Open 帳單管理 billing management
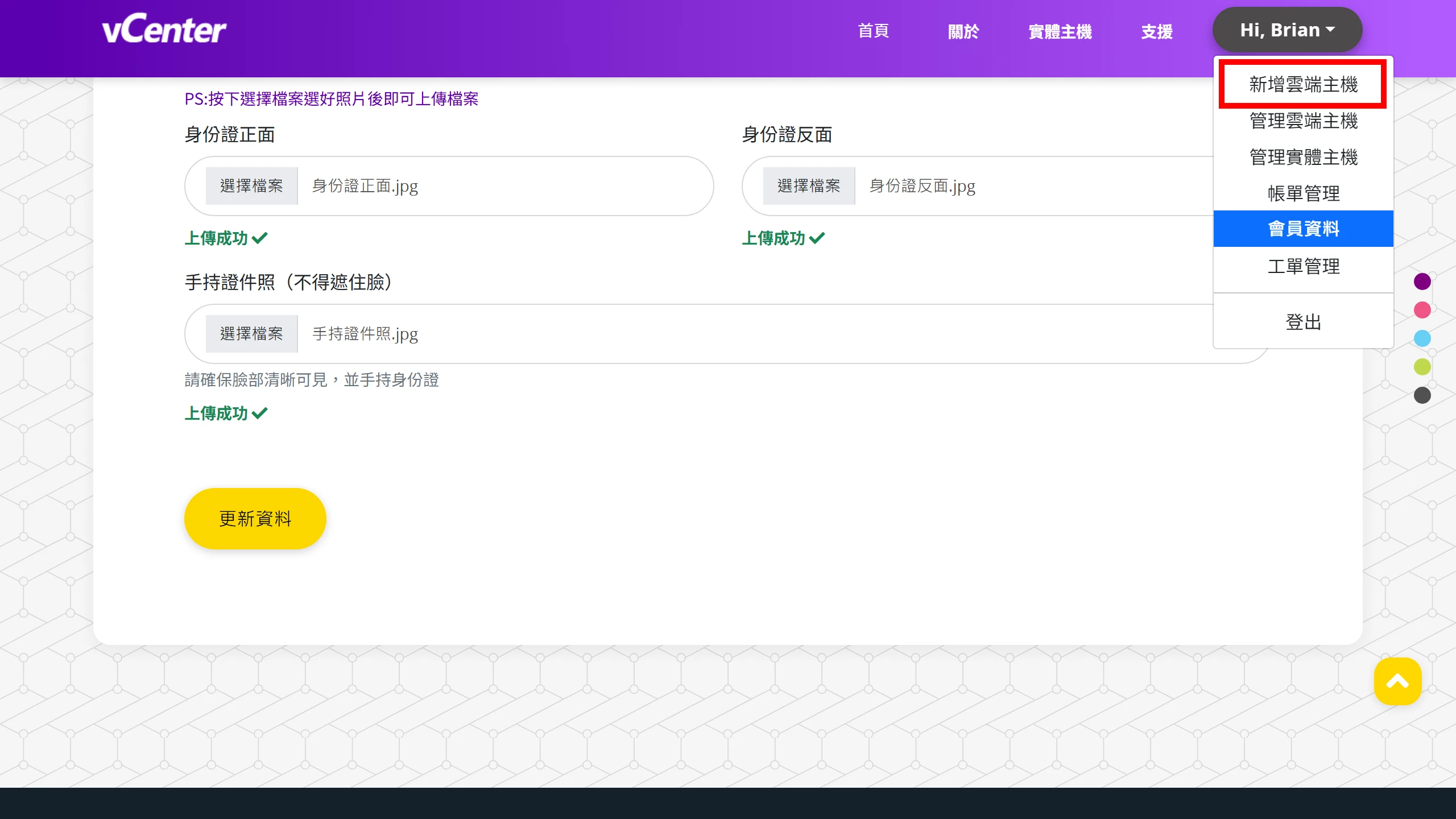 1303,193
